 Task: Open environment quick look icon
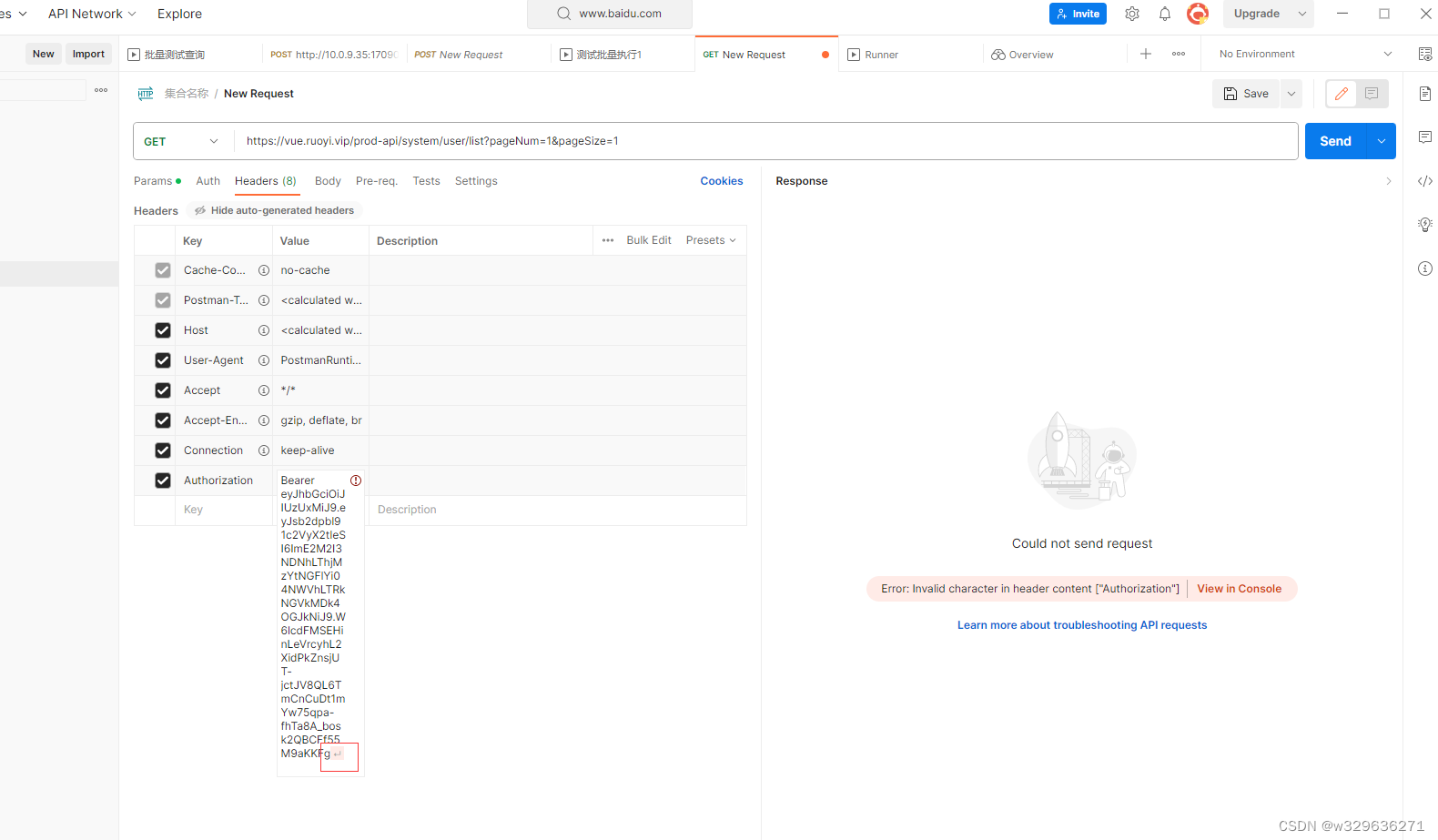coord(1425,54)
